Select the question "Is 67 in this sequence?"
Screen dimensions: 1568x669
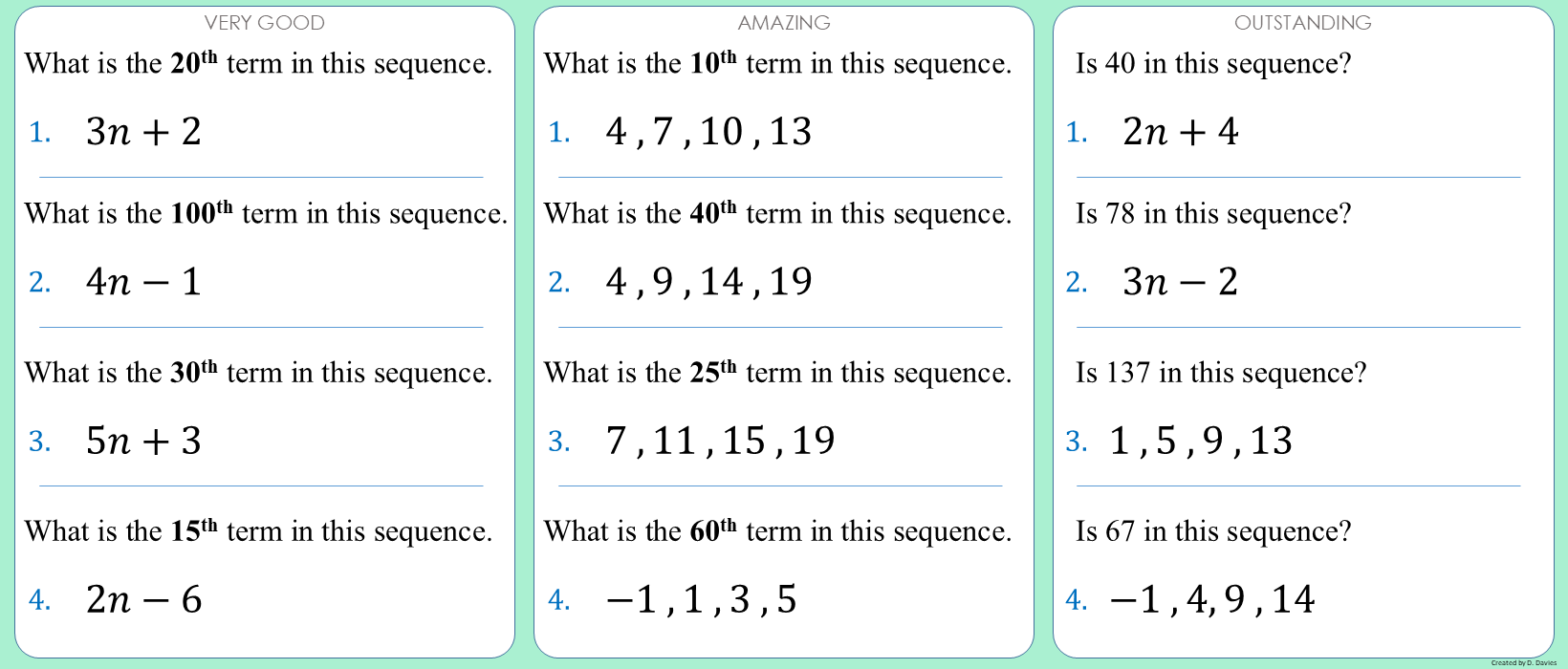coord(1213,530)
